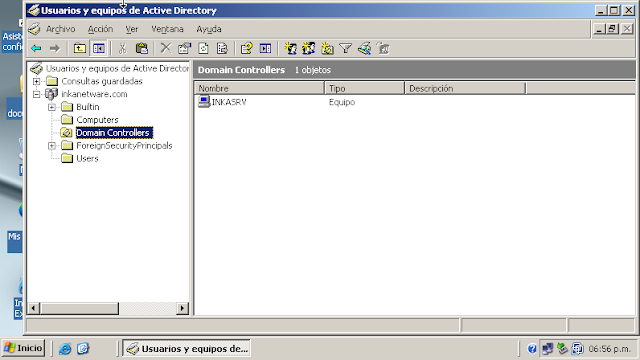Open the Ver menu
The width and height of the screenshot is (640, 360).
point(131,29)
